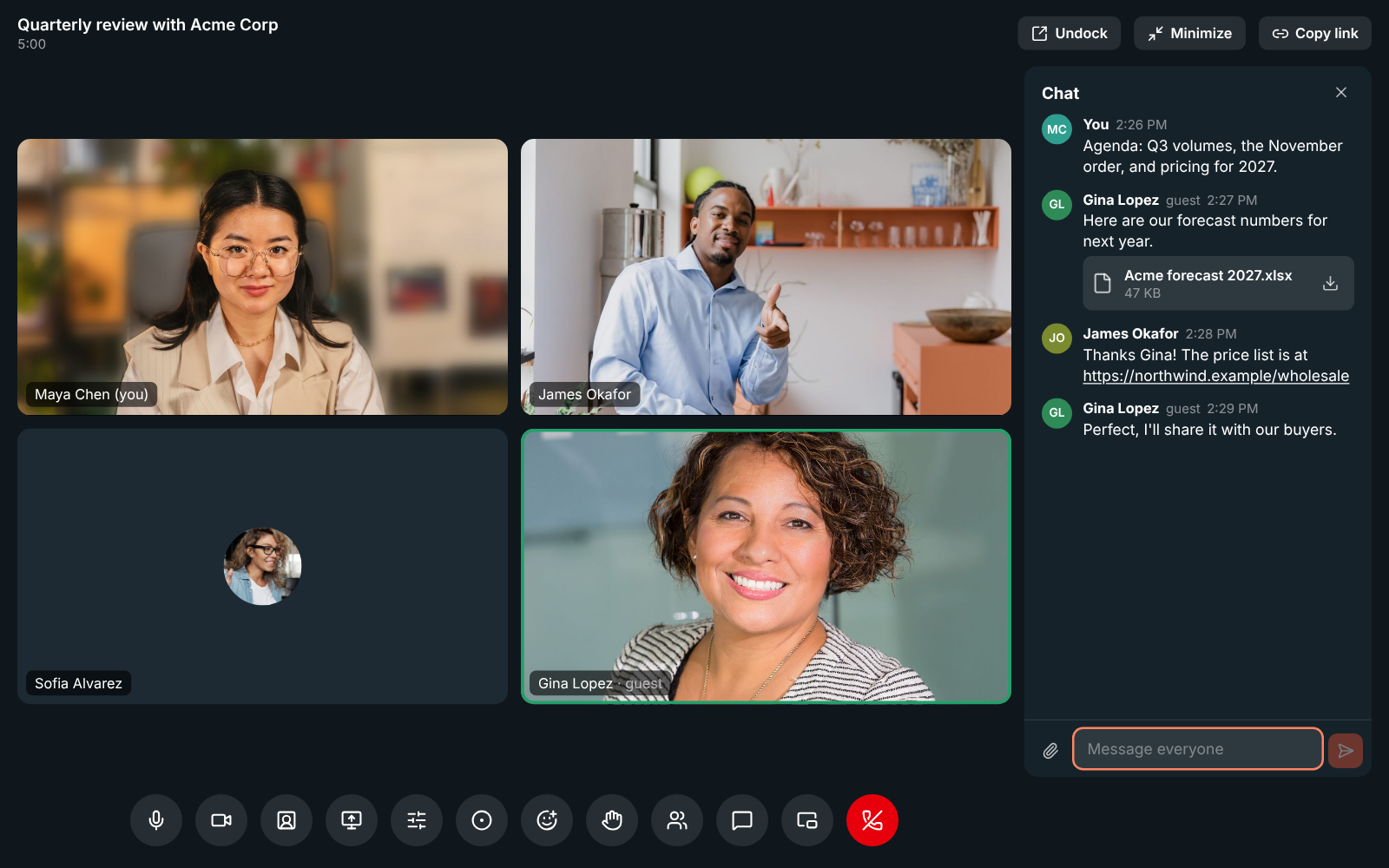Click the 47 KB file size text
Viewport: 1389px width, 868px height.
(x=1142, y=293)
